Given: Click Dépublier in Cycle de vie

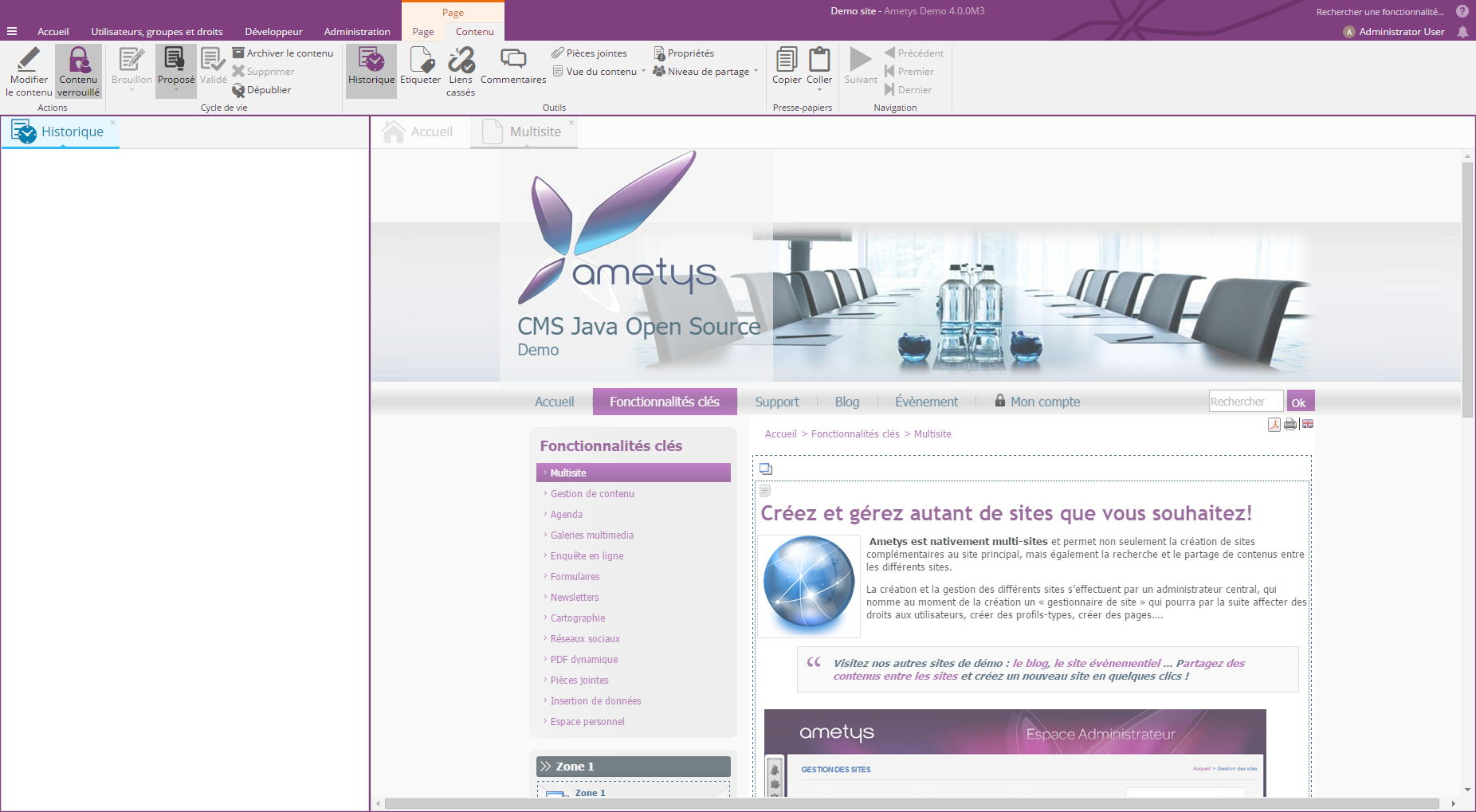Looking at the screenshot, I should [x=261, y=89].
